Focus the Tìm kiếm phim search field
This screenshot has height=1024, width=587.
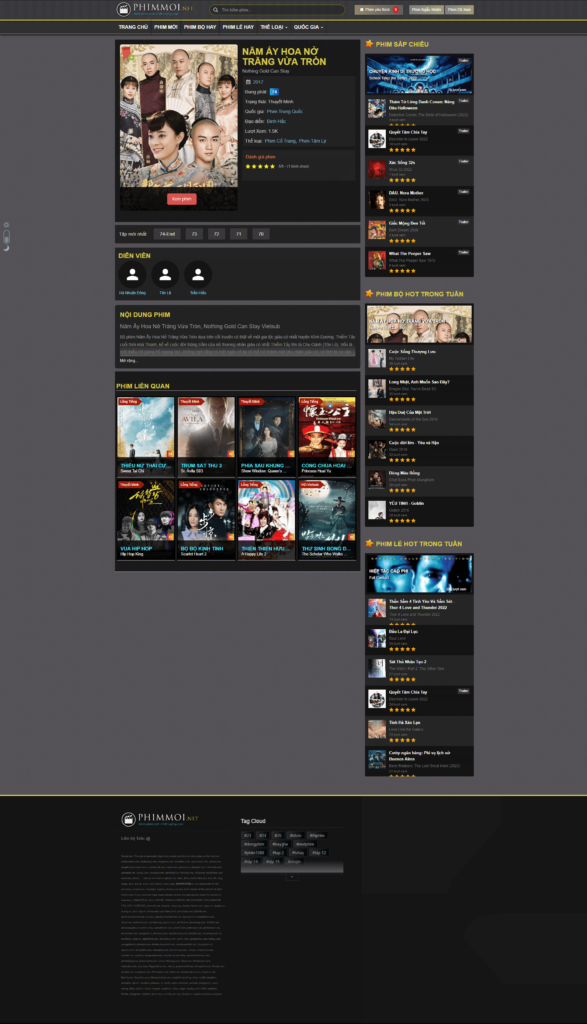click(x=277, y=10)
